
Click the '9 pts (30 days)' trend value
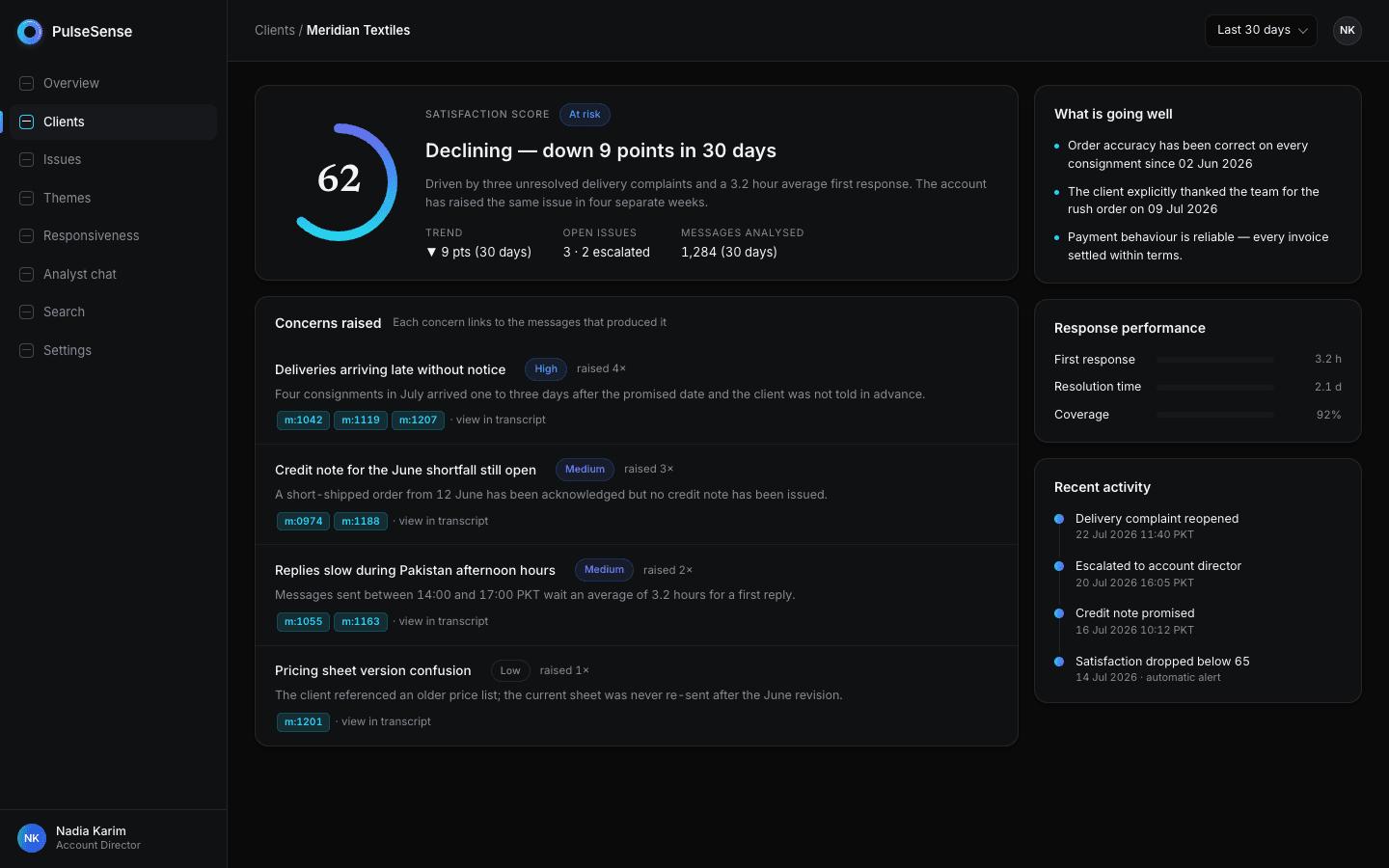click(479, 253)
